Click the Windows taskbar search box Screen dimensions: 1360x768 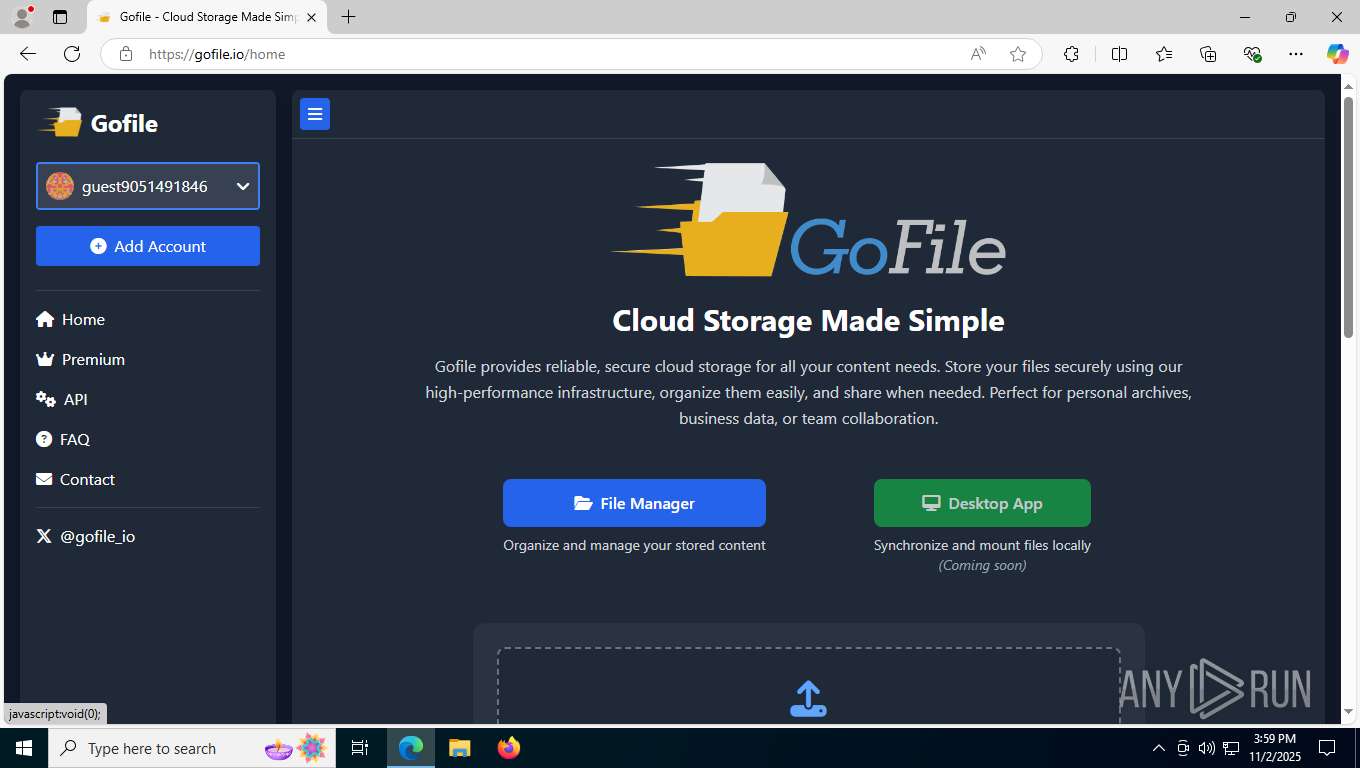192,748
